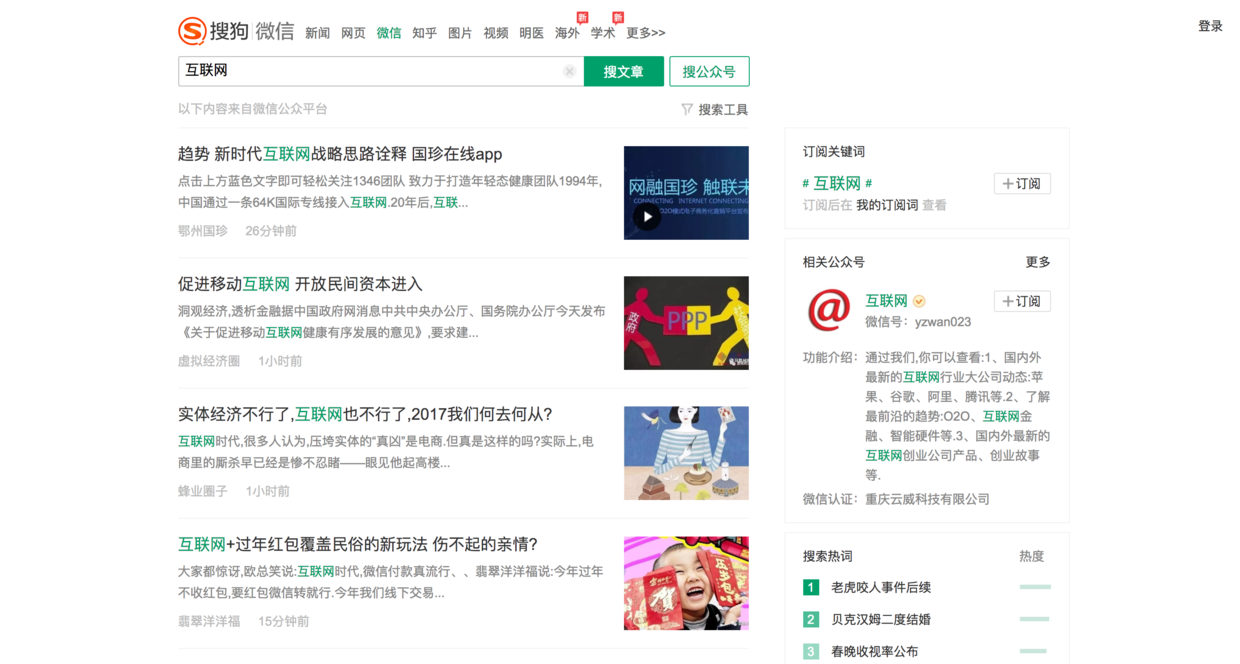
Task: Expand 搜索工具 search tools
Action: pos(723,110)
